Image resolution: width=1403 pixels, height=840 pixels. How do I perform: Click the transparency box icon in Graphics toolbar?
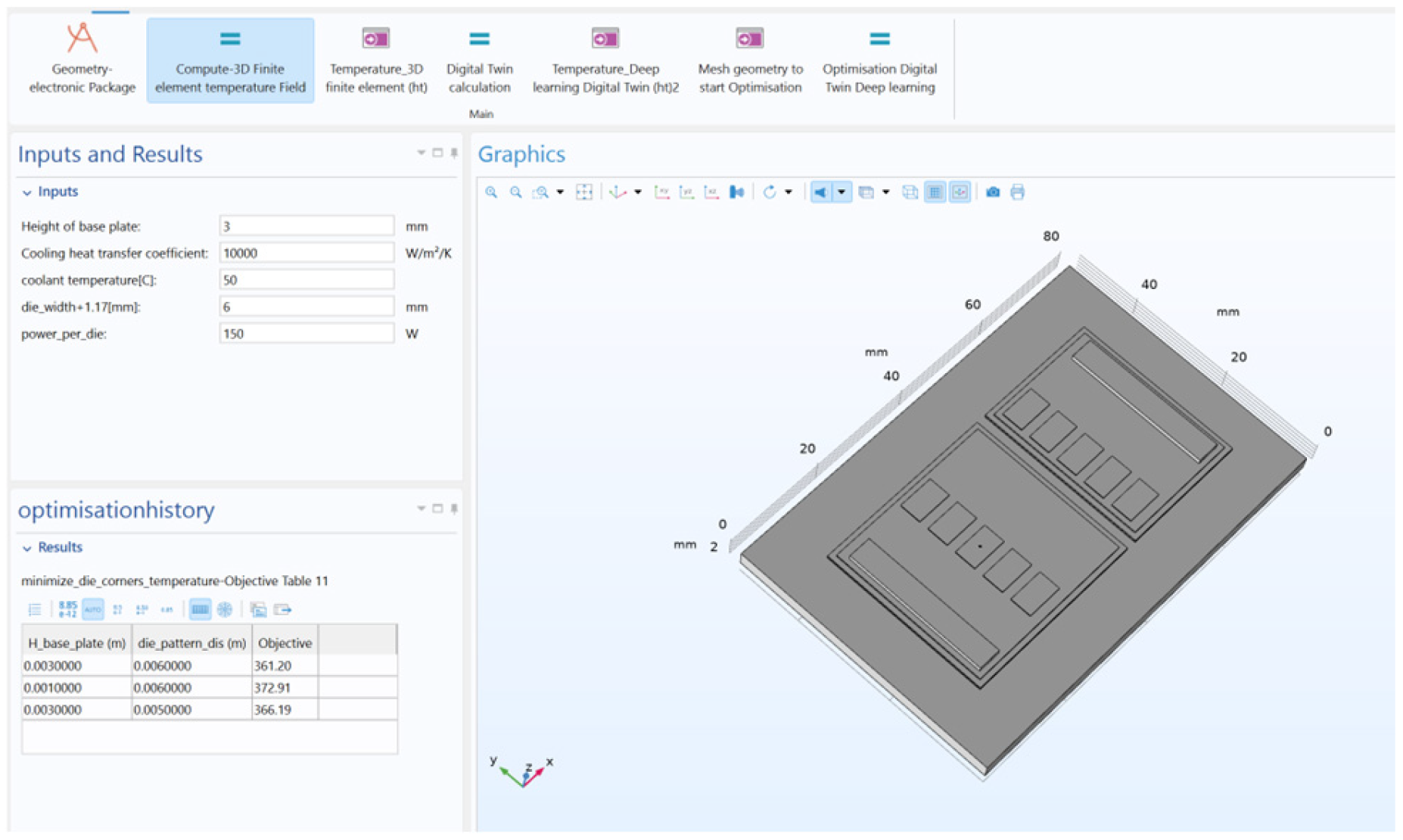click(866, 192)
